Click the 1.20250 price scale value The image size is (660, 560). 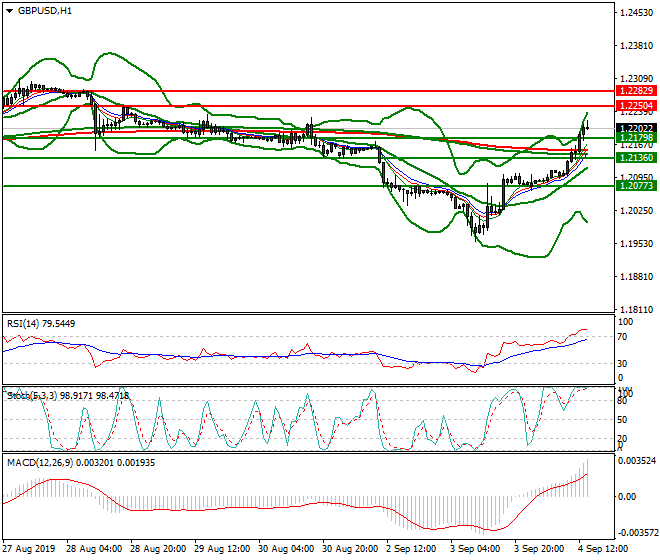pos(637,211)
